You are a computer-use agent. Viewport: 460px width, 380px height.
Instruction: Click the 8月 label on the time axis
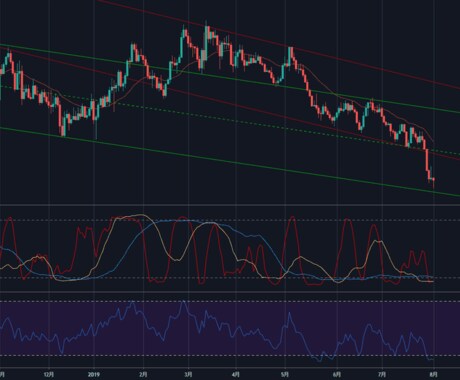434,374
